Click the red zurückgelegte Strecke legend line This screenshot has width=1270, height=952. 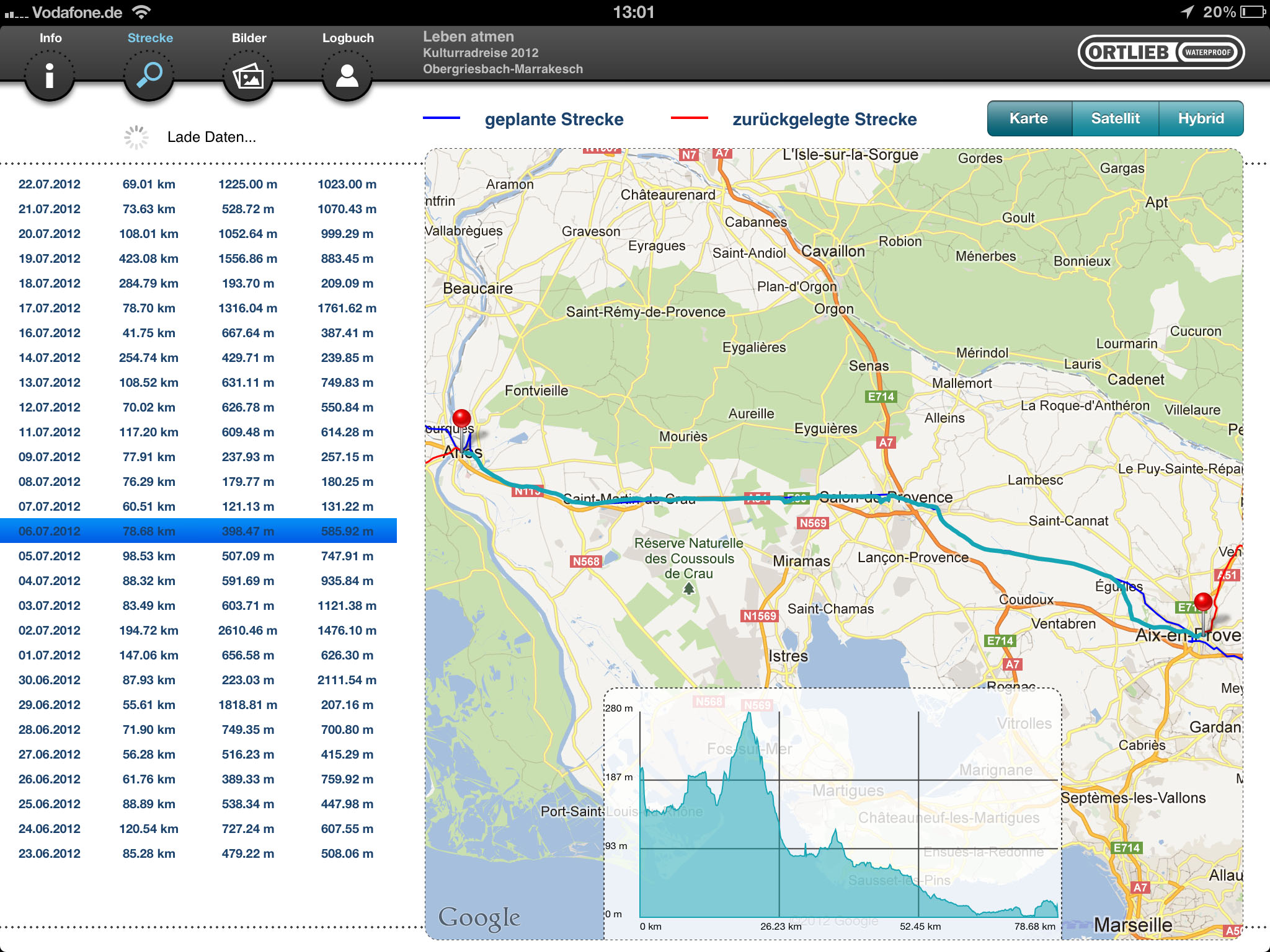pyautogui.click(x=689, y=118)
